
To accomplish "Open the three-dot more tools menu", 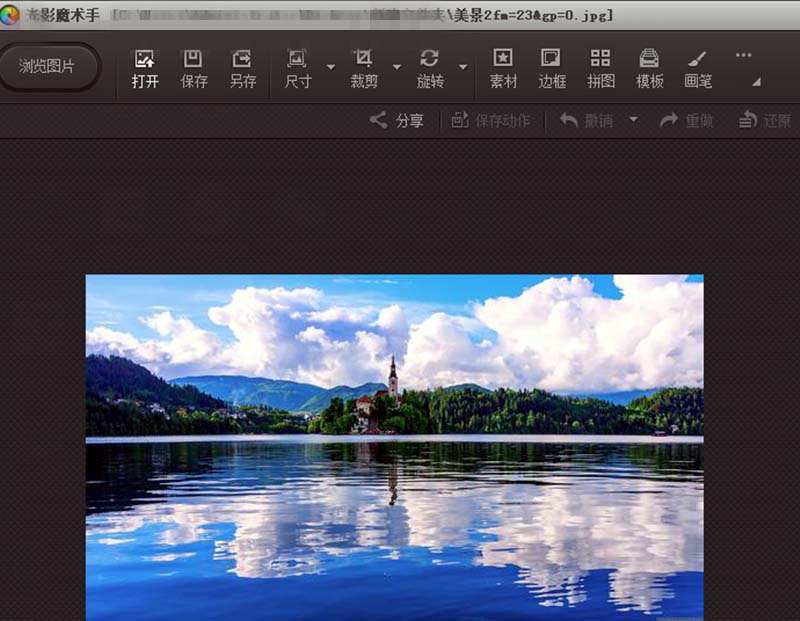I will tap(743, 56).
